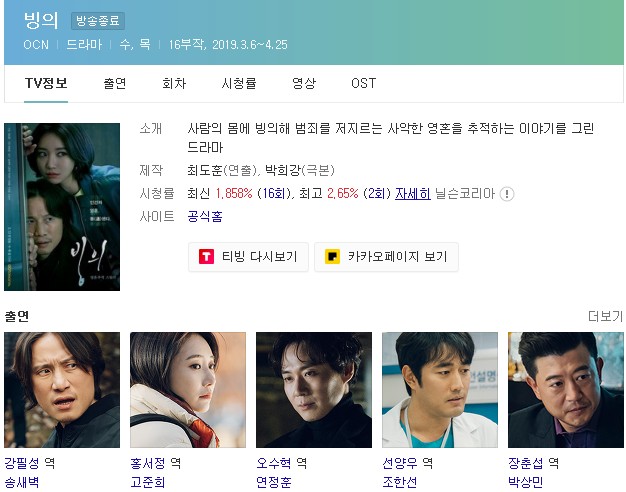Open actor link 연정훈
Image resolution: width=626 pixels, height=492 pixels.
point(273,482)
